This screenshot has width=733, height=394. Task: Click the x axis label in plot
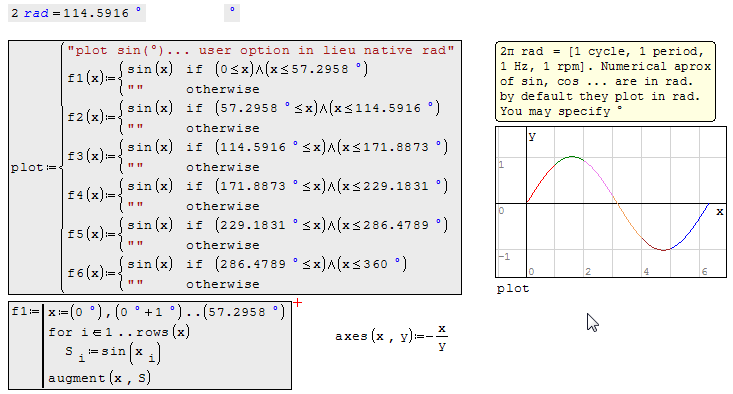[720, 212]
